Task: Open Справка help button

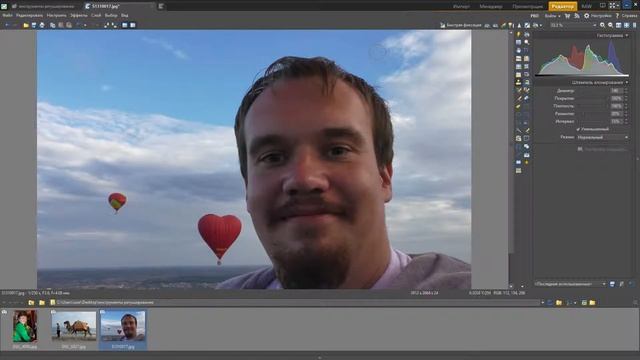Action: pyautogui.click(x=627, y=16)
